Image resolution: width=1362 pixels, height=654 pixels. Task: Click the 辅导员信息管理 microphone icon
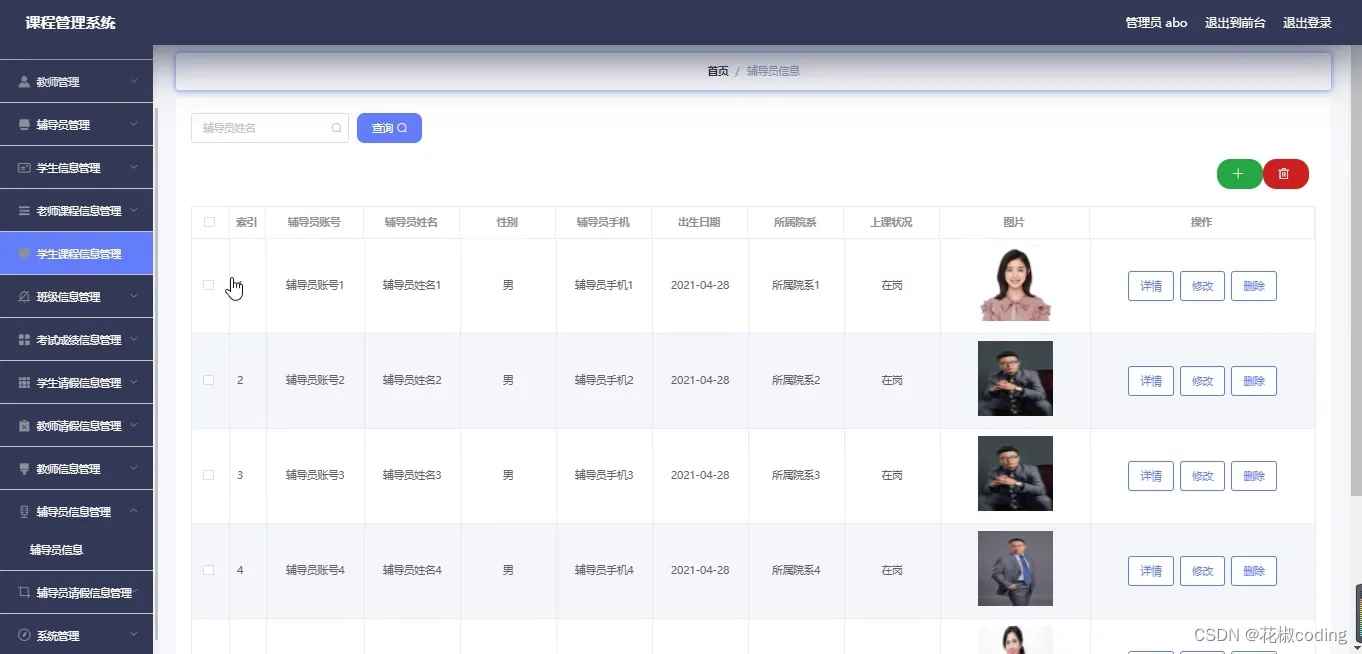click(24, 512)
